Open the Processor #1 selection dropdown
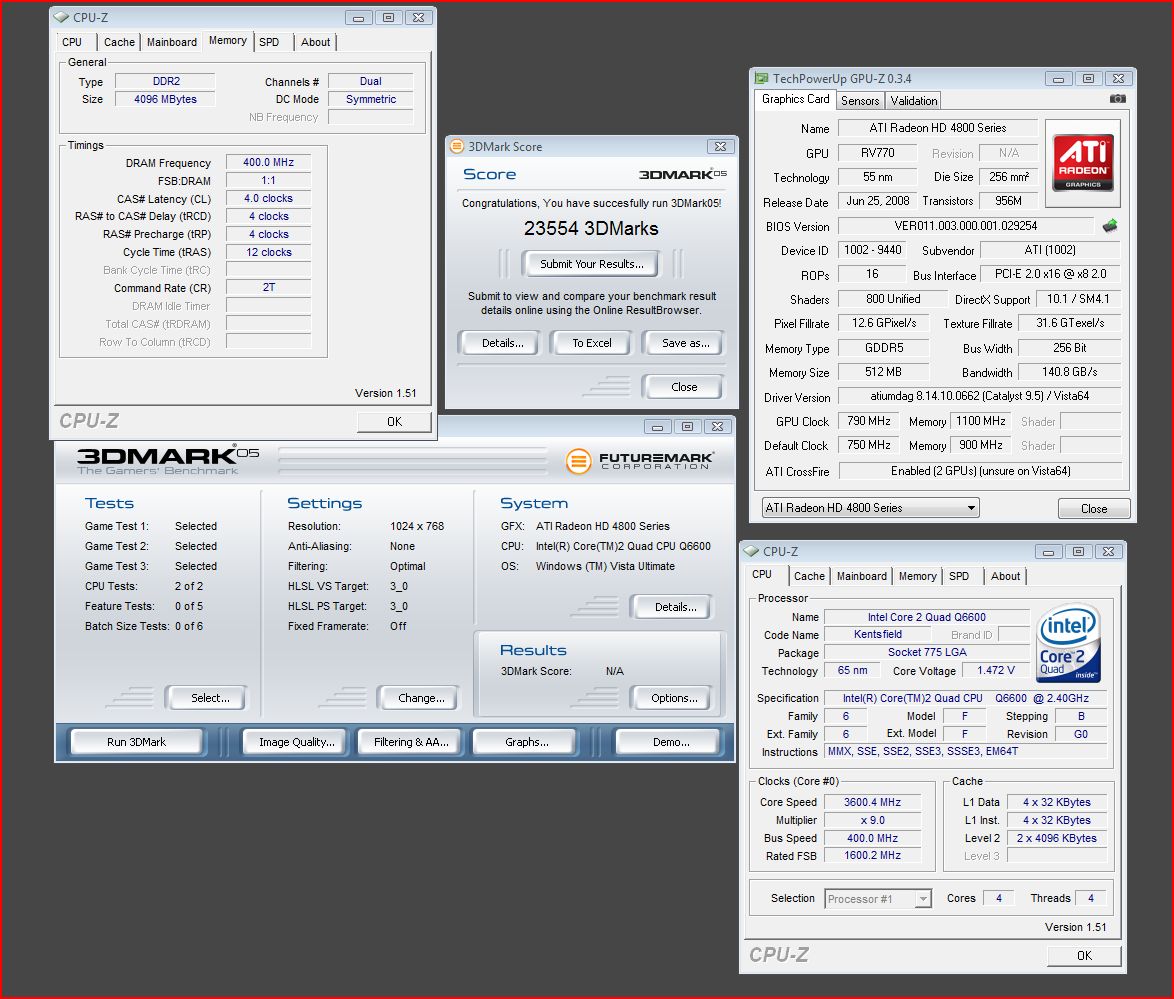This screenshot has height=999, width=1174. coord(878,898)
